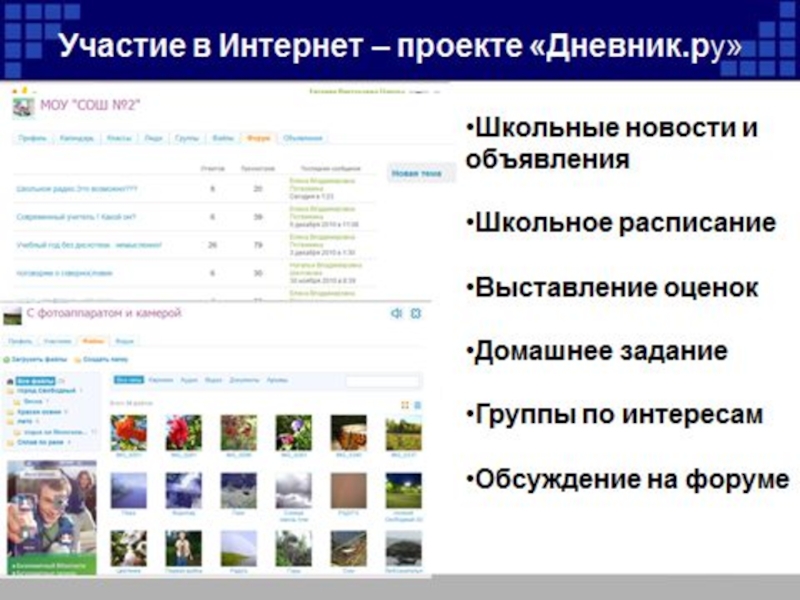Open the город Свободный folder

(46, 391)
